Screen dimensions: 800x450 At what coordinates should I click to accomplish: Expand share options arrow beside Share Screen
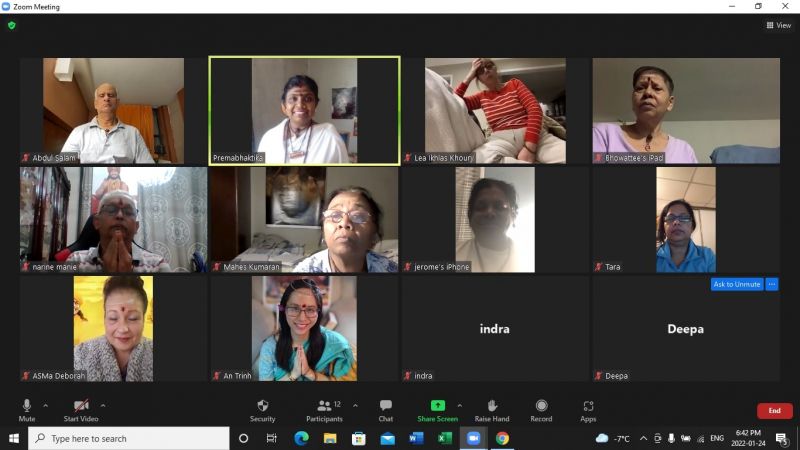[x=460, y=406]
